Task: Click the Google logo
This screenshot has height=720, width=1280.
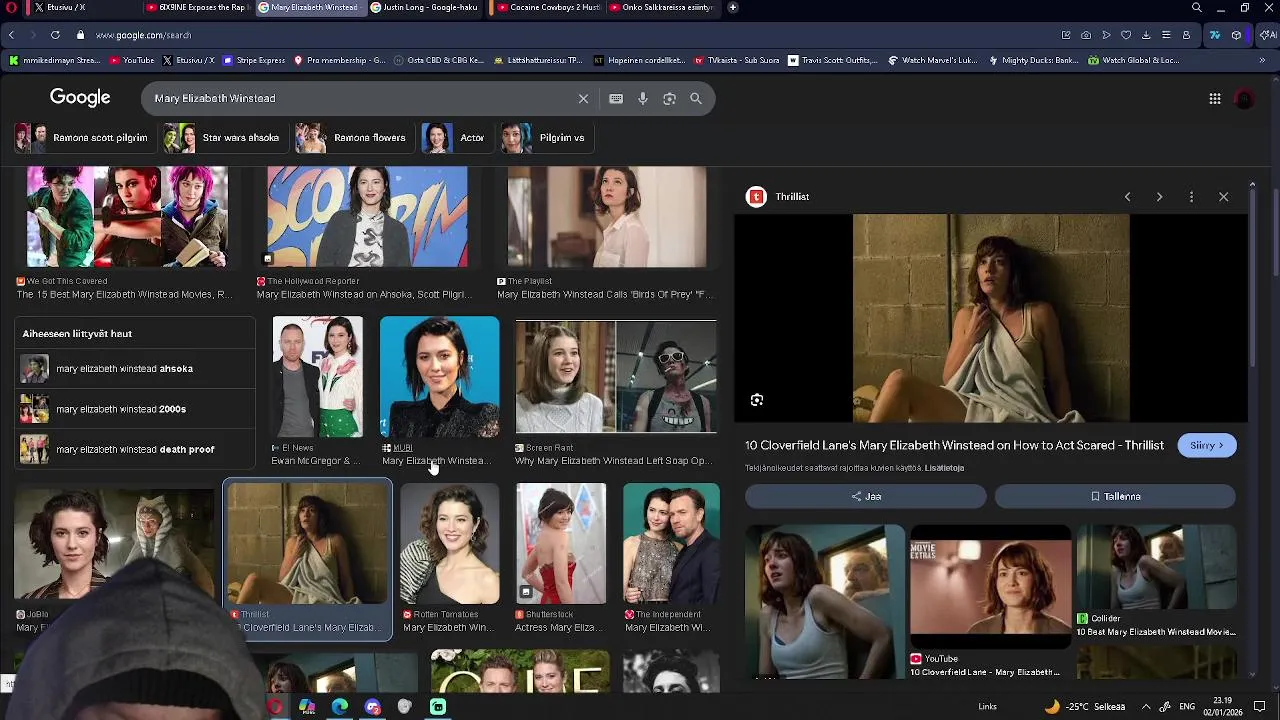Action: (80, 97)
